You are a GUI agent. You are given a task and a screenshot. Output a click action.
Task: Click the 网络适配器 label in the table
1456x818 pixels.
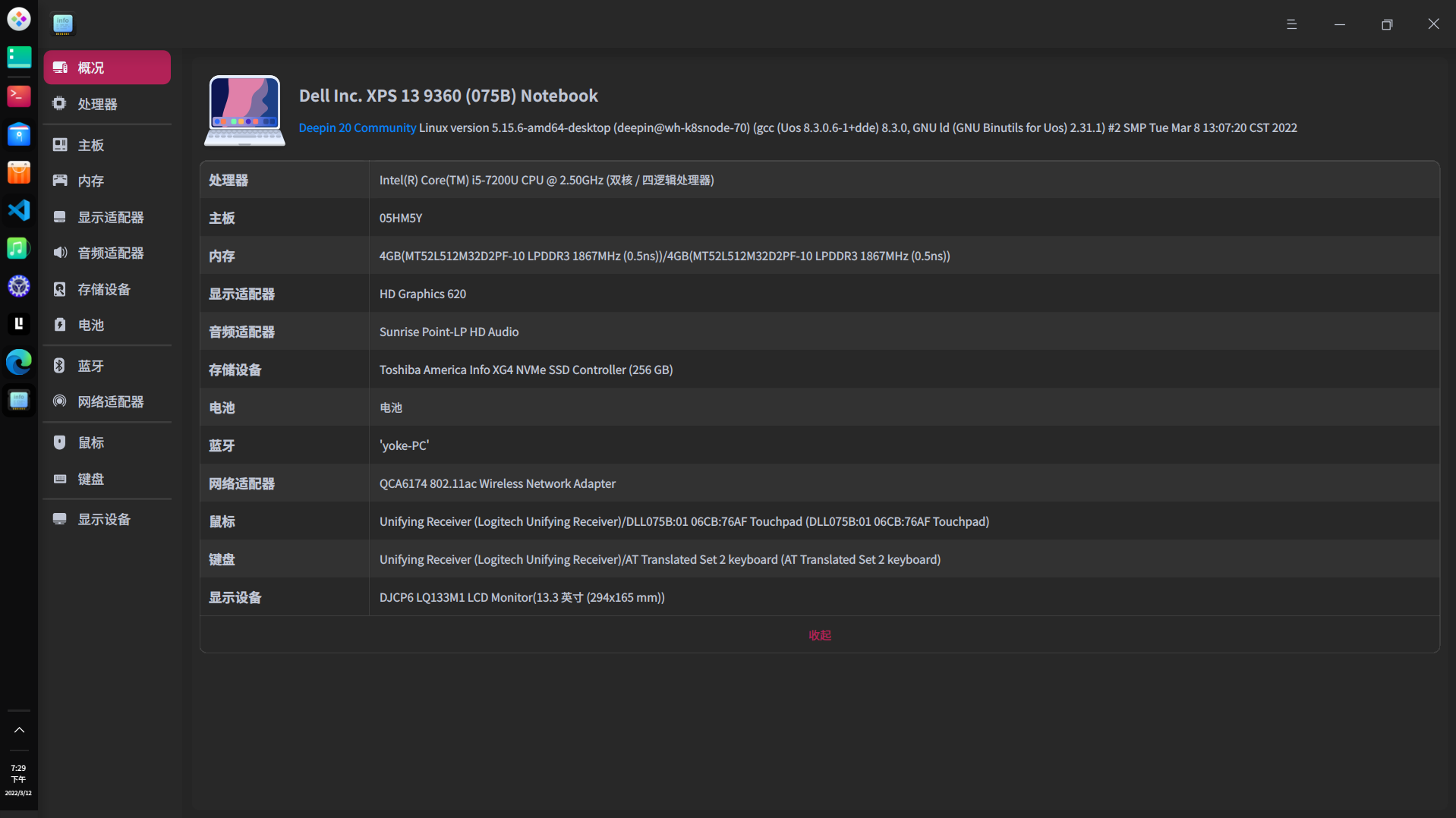(x=241, y=483)
